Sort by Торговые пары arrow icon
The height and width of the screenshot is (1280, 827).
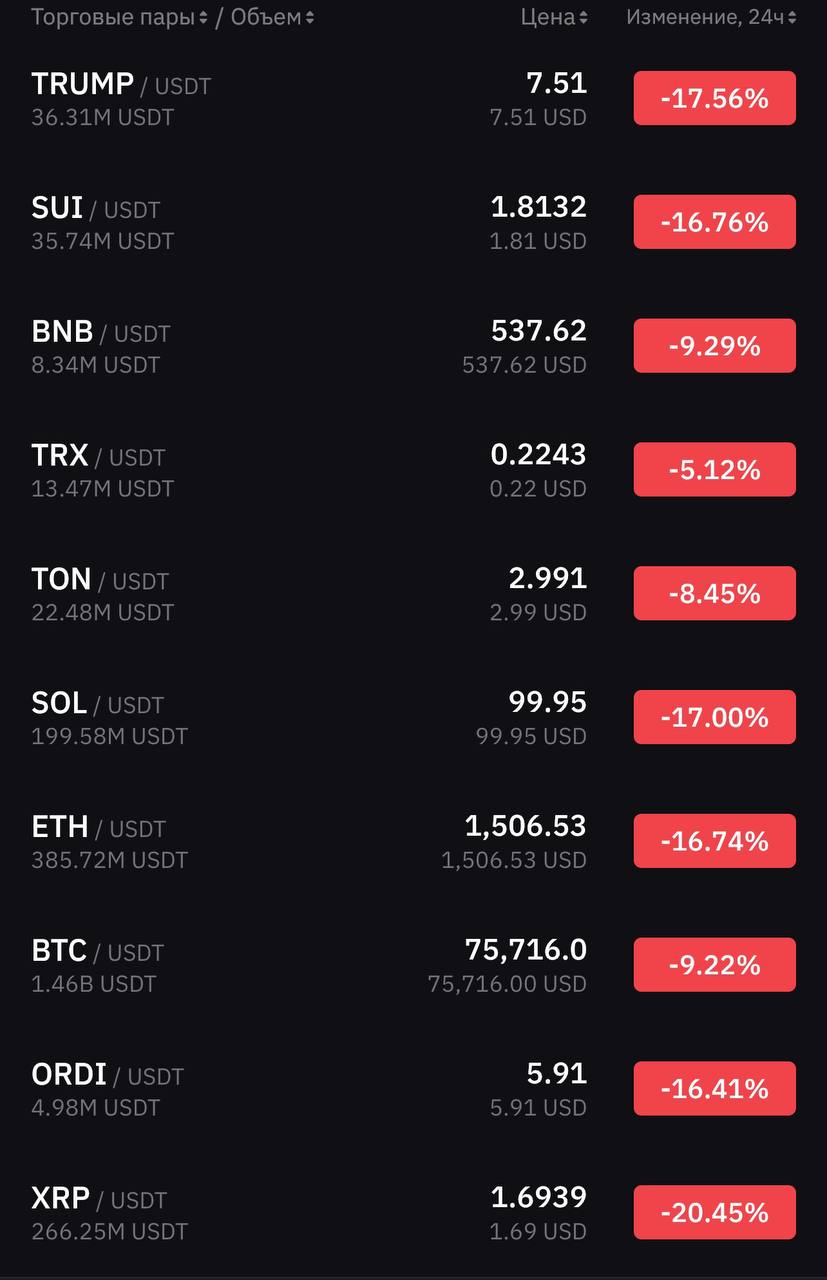coord(204,18)
